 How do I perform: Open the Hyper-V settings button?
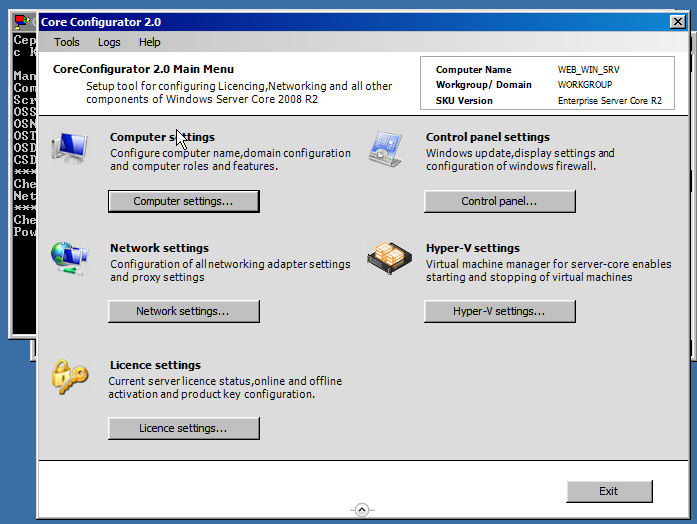500,311
